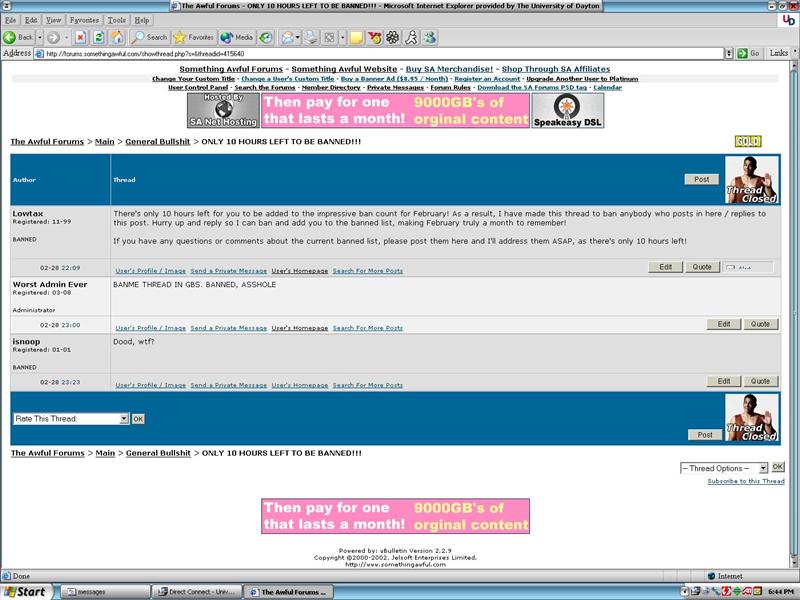800x600 pixels.
Task: Click Edit on Lowtax's post
Action: coord(665,267)
